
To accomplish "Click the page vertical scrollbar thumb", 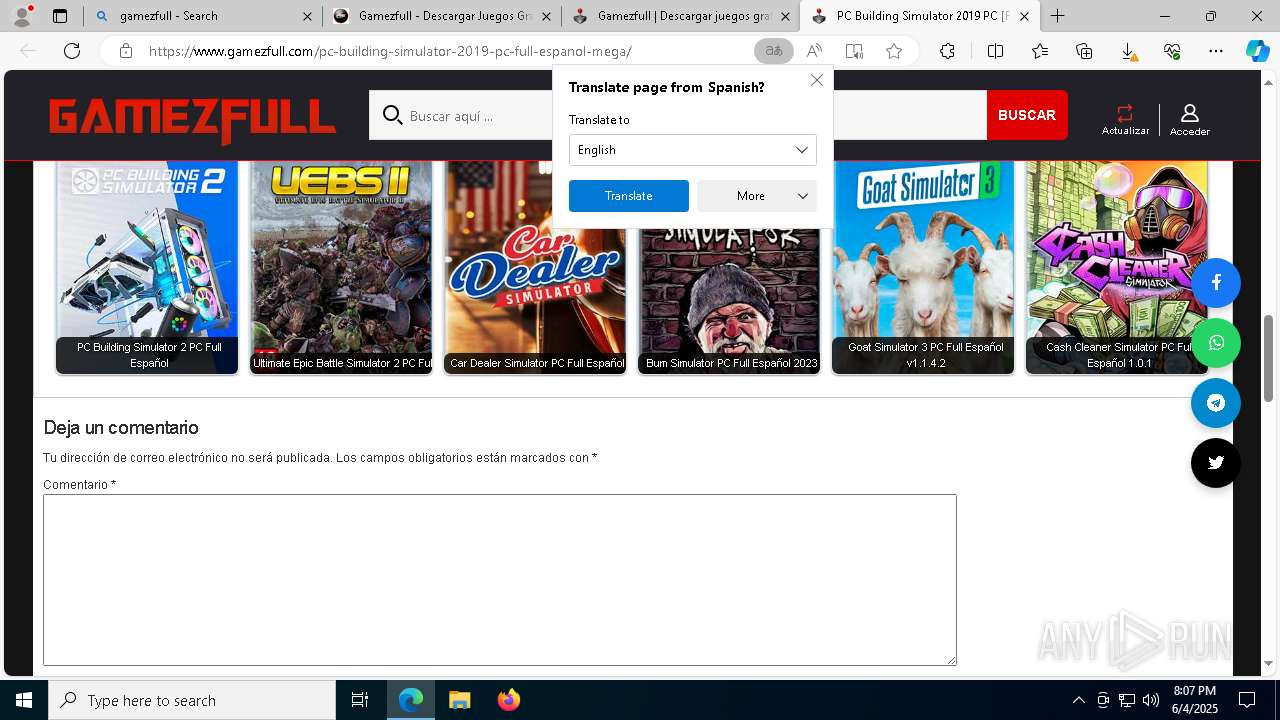I will click(1269, 358).
